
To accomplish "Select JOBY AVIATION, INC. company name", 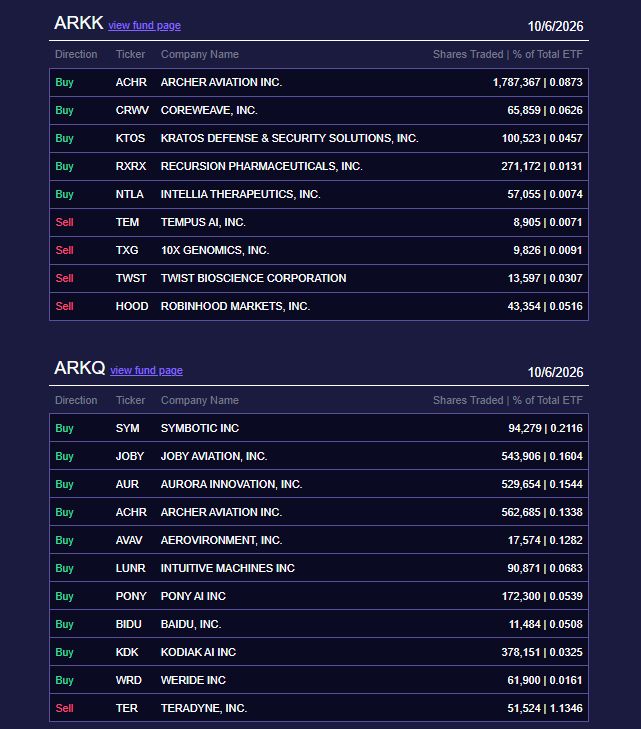I will 214,456.
